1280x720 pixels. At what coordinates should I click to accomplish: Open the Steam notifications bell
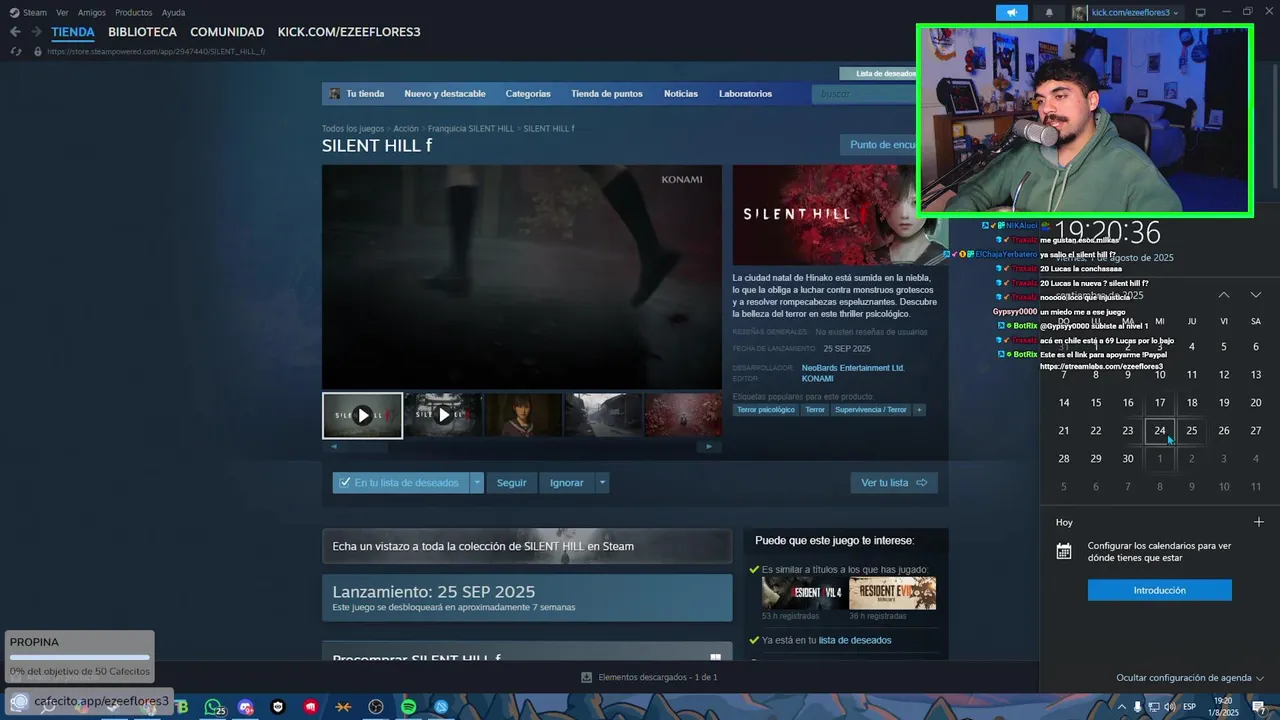pos(1049,12)
